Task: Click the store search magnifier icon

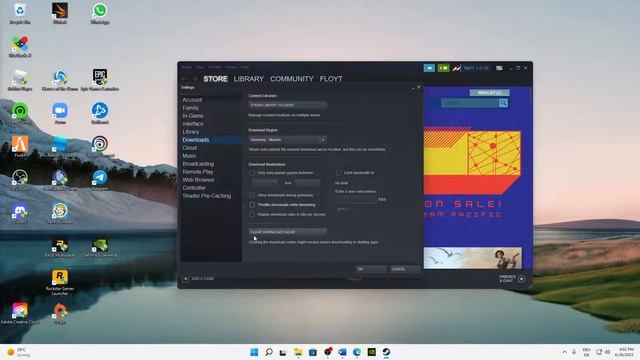Action: tap(503, 103)
